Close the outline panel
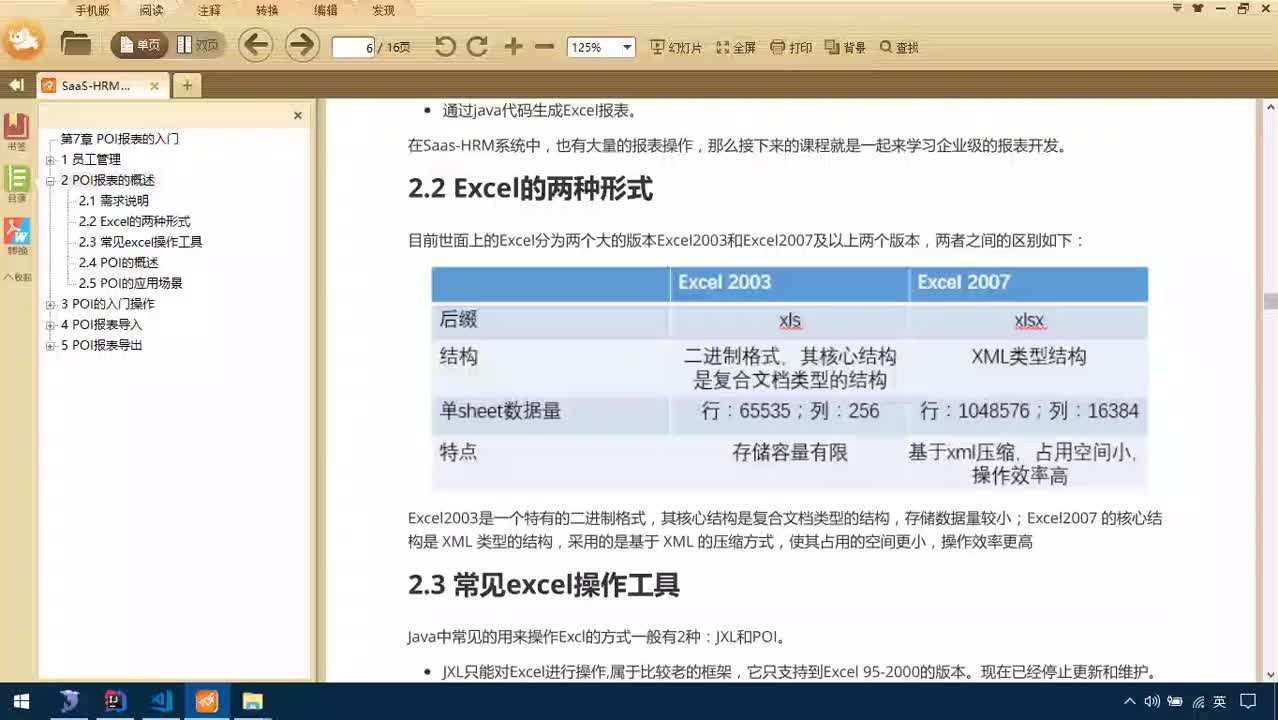This screenshot has width=1278, height=720. point(297,116)
